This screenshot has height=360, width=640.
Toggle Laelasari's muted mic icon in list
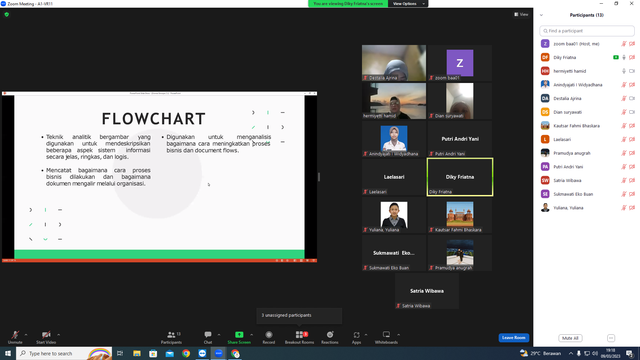click(624, 139)
